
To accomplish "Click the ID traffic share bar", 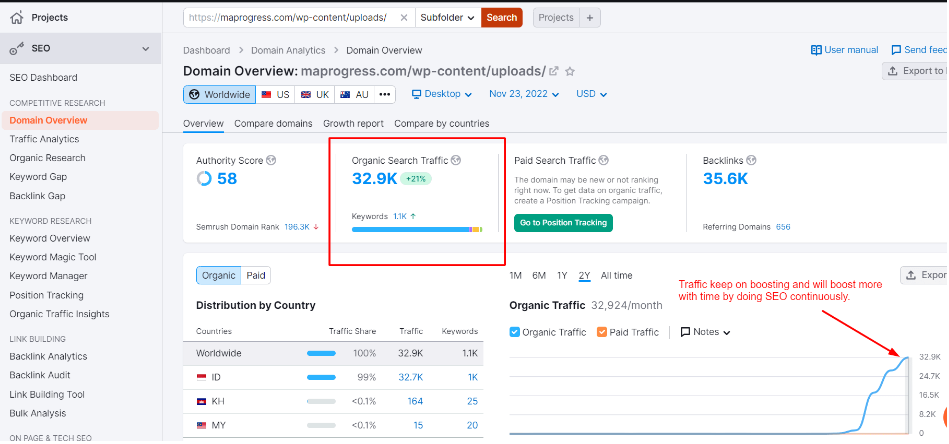I will point(321,377).
